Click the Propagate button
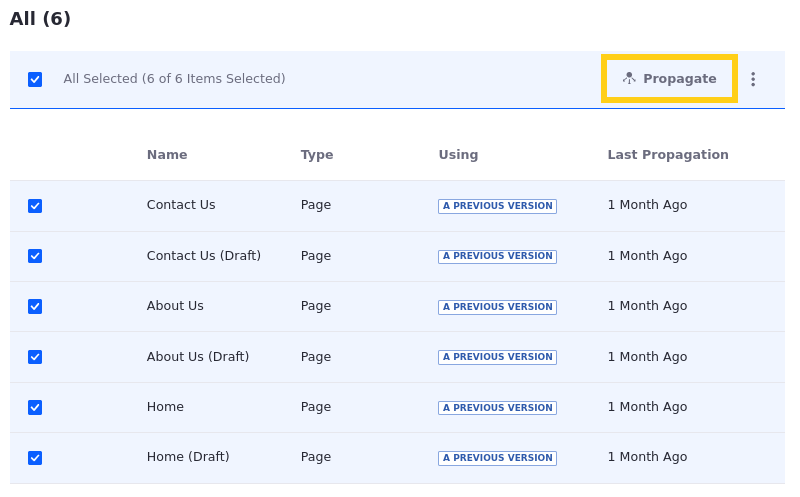 (669, 79)
